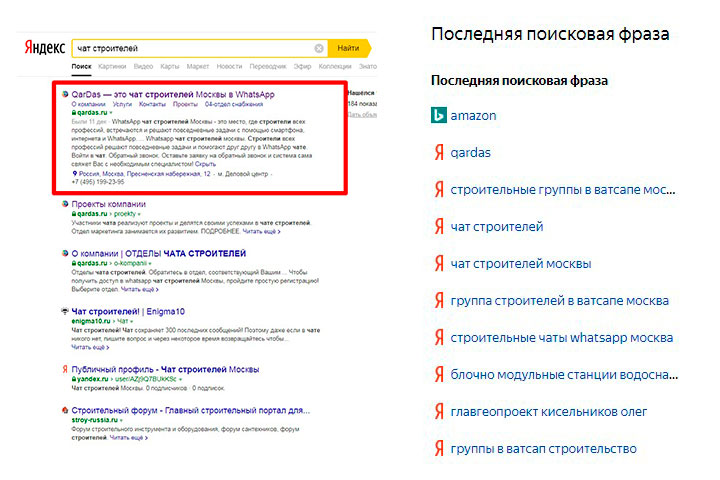Expand the arrow after qardas.ru › o-kompanii
The image size is (720, 480).
150,264
